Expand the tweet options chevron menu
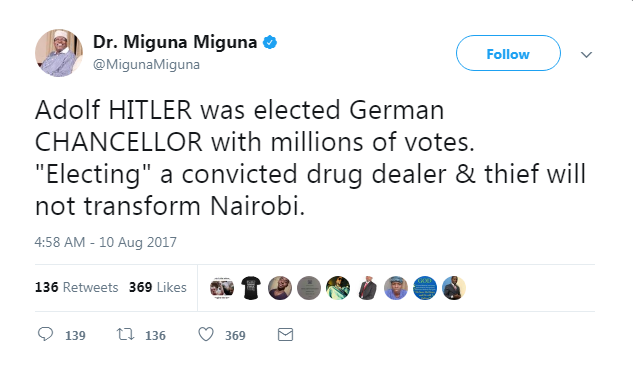Viewport: 633px width, 373px height. pyautogui.click(x=586, y=54)
